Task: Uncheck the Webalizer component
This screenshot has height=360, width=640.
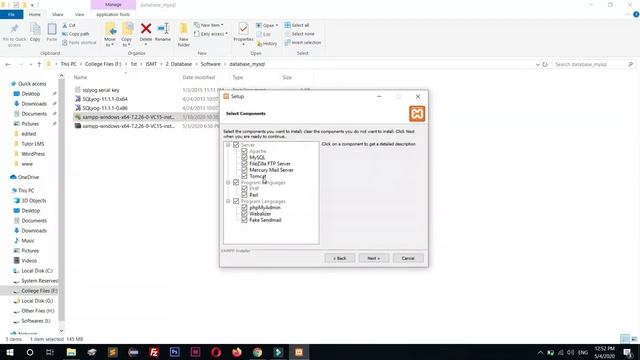Action: pos(244,213)
